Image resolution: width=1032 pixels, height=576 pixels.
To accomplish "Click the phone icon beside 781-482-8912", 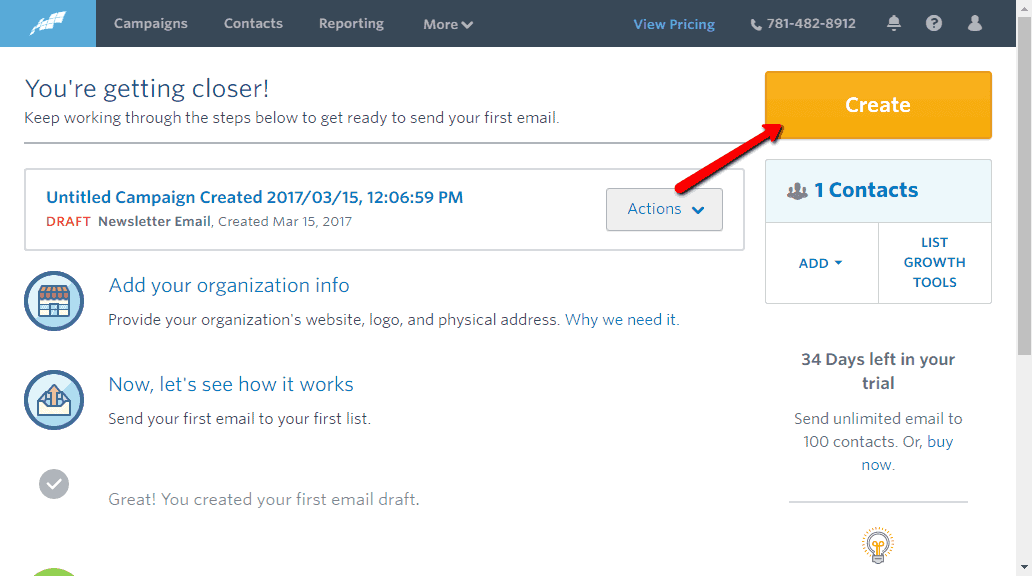I will (x=756, y=25).
